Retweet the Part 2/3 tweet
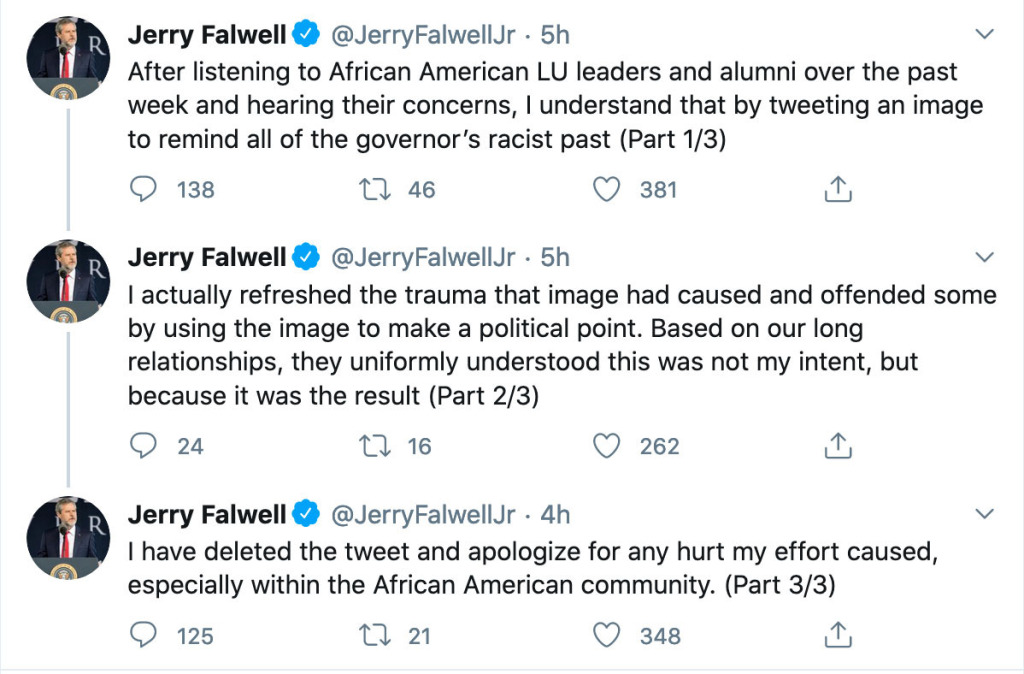 [376, 446]
